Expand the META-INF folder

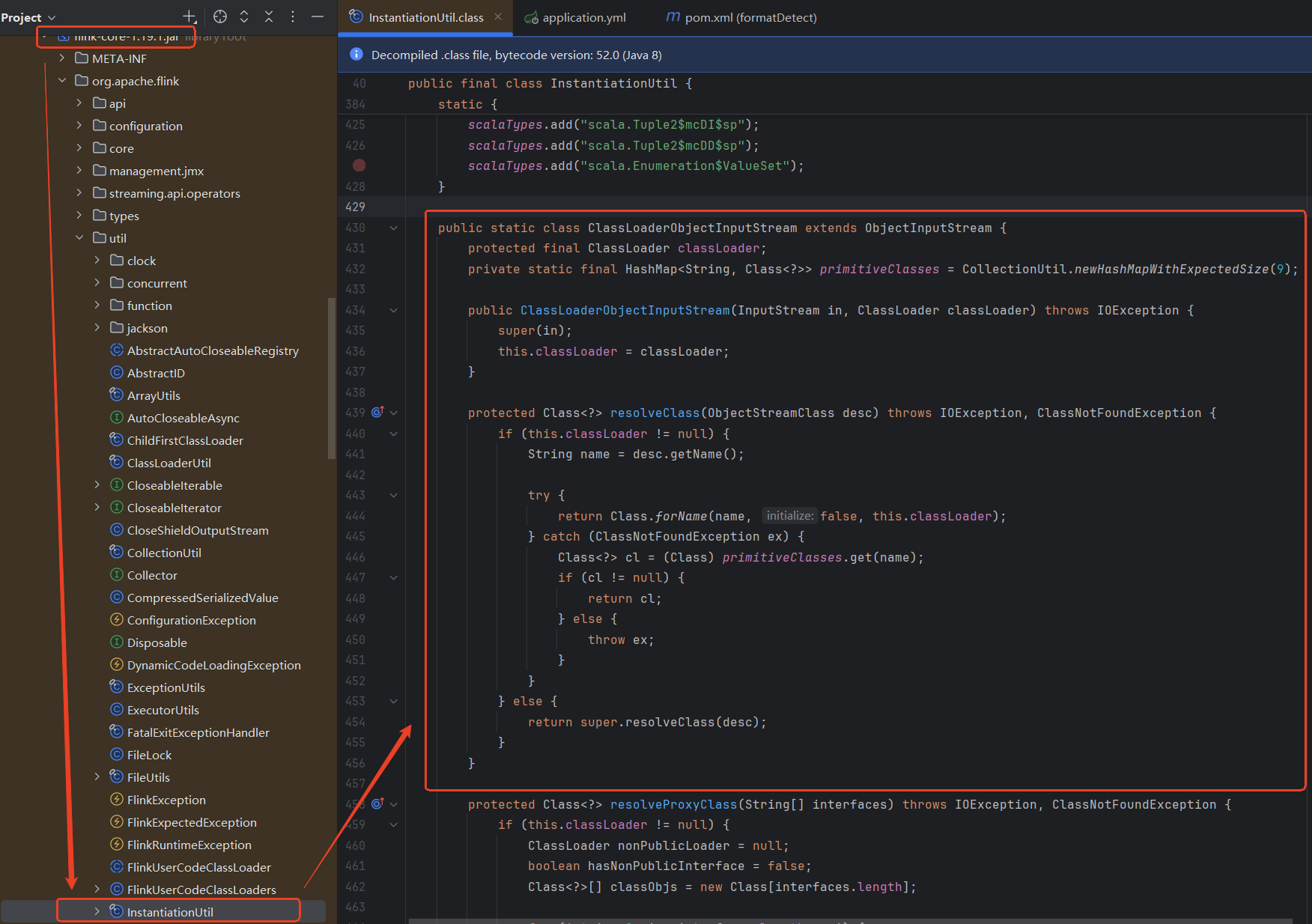tap(62, 58)
